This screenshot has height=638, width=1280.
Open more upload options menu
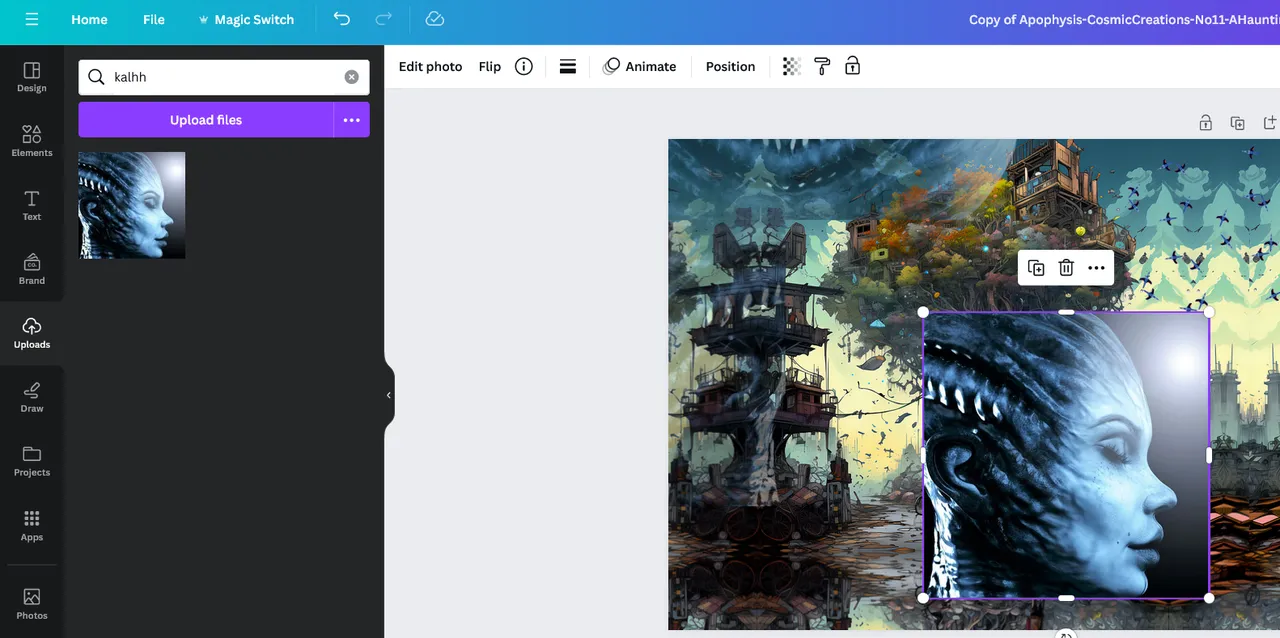[x=352, y=120]
